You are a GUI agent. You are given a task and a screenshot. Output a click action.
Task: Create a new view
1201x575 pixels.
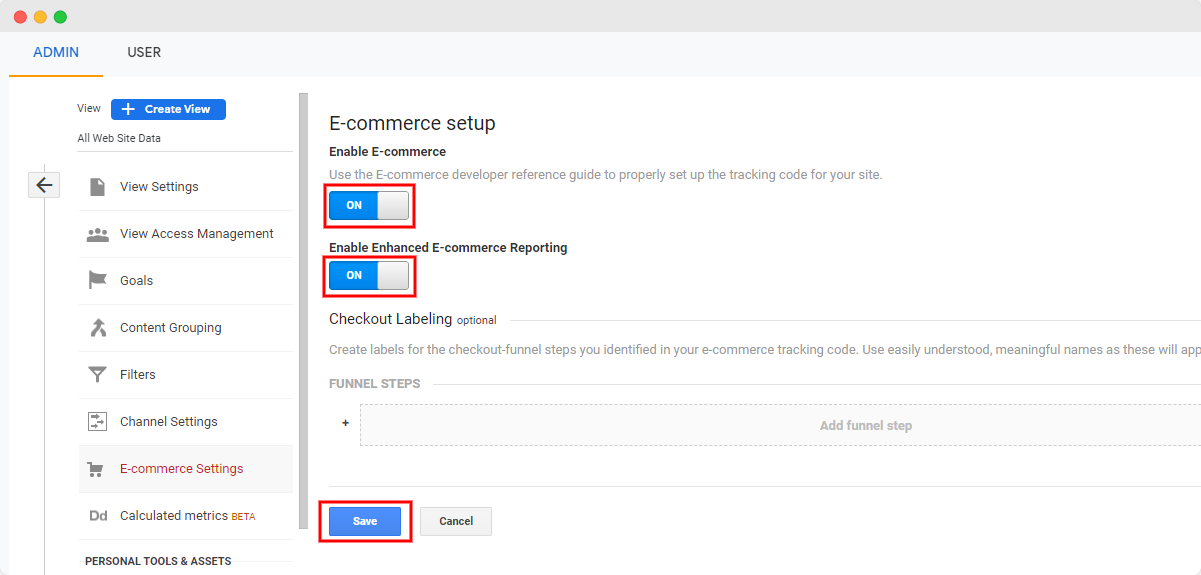[x=168, y=109]
